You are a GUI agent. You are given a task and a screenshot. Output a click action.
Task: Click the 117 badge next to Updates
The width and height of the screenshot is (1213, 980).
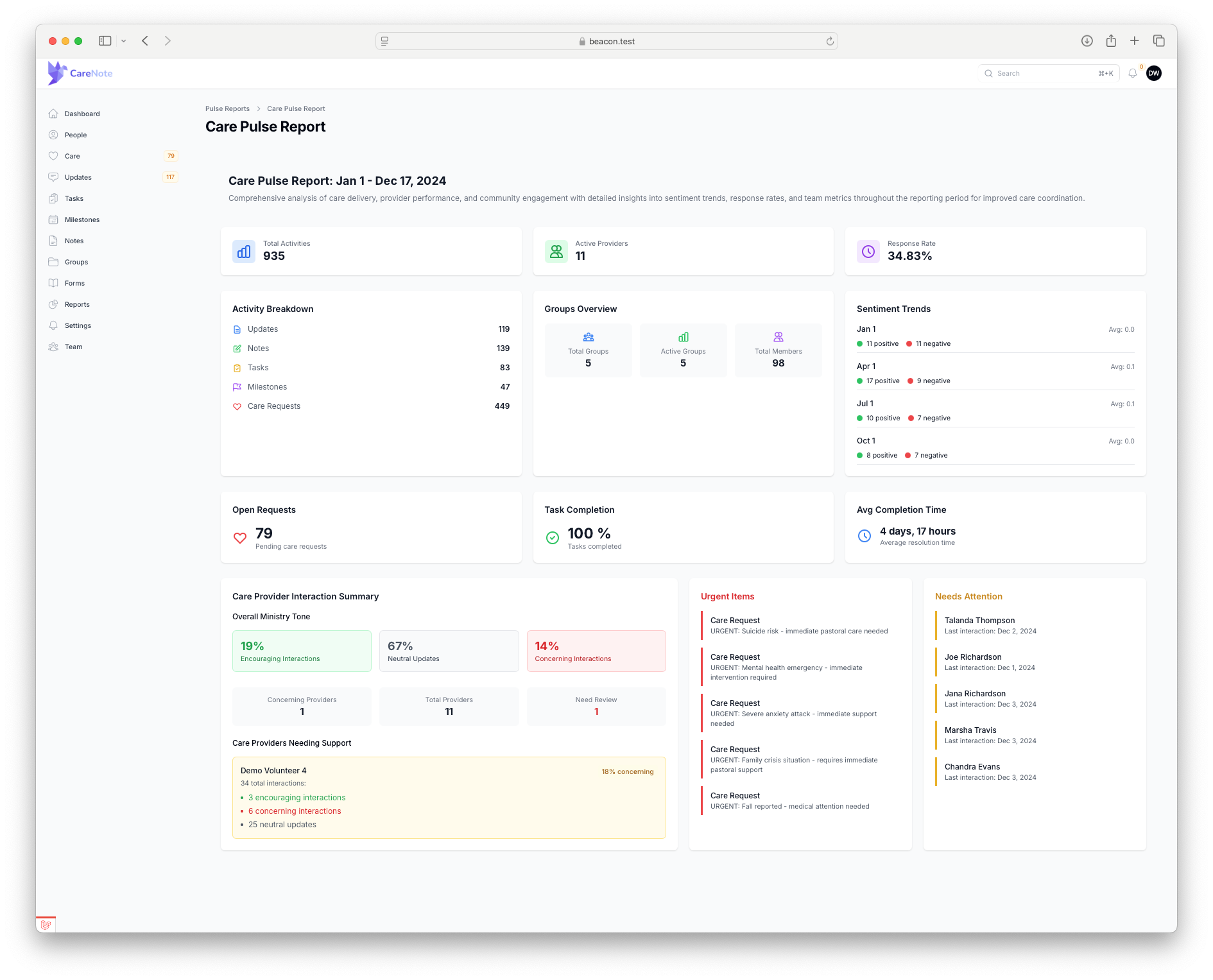[x=171, y=177]
